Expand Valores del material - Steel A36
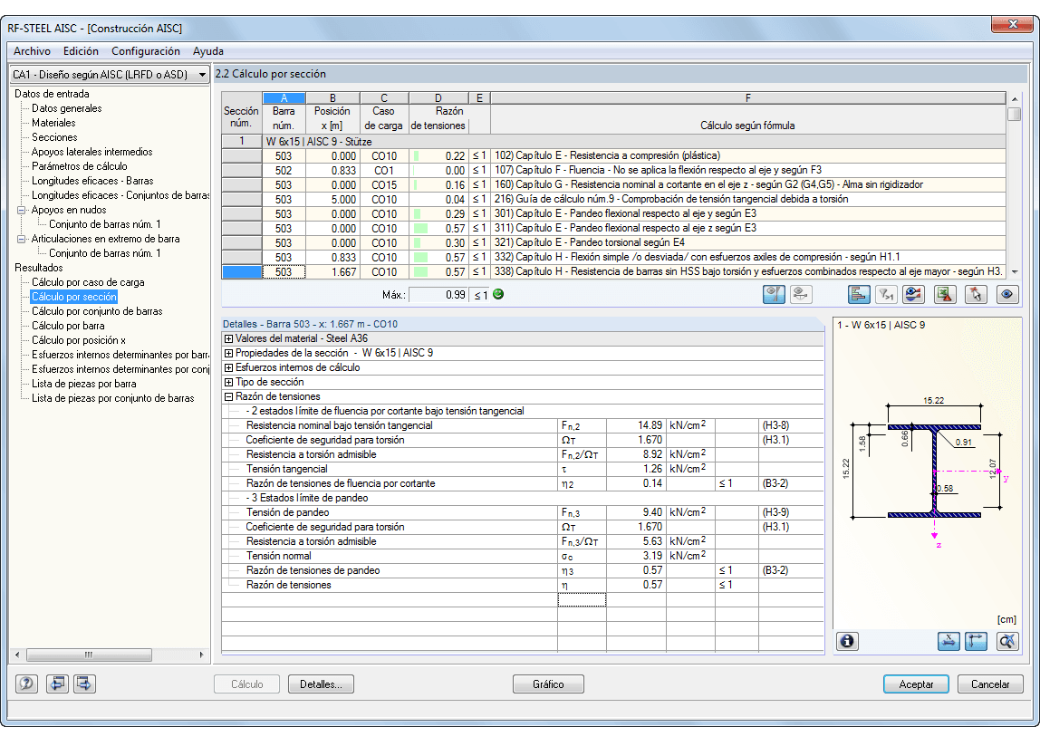The height and width of the screenshot is (742, 1040). click(229, 339)
